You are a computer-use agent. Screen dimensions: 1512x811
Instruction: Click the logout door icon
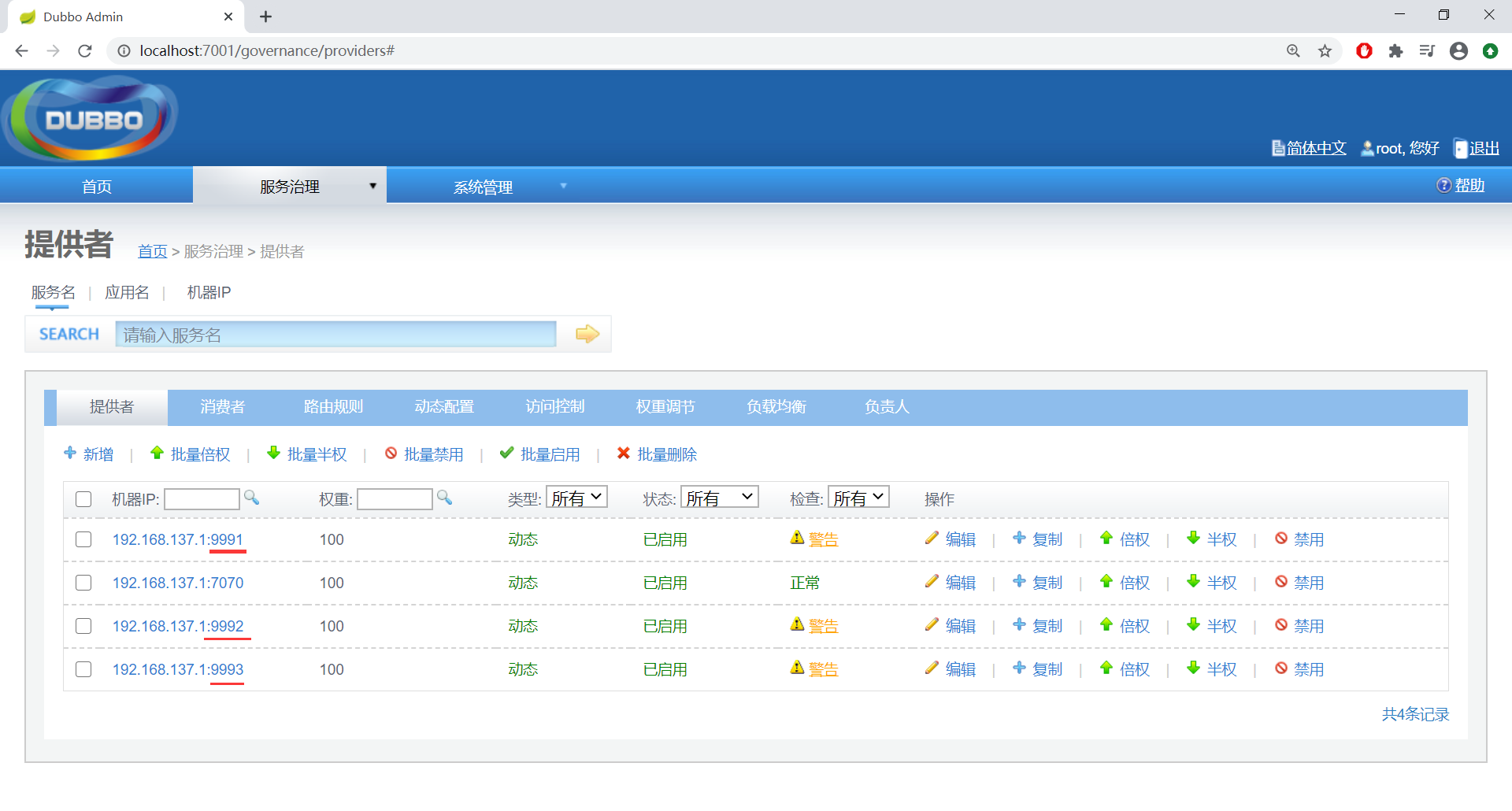(1461, 149)
